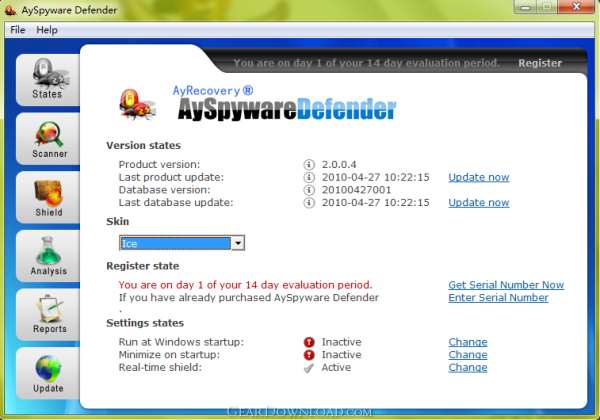
Task: Go to the Shield section
Action: tap(47, 197)
